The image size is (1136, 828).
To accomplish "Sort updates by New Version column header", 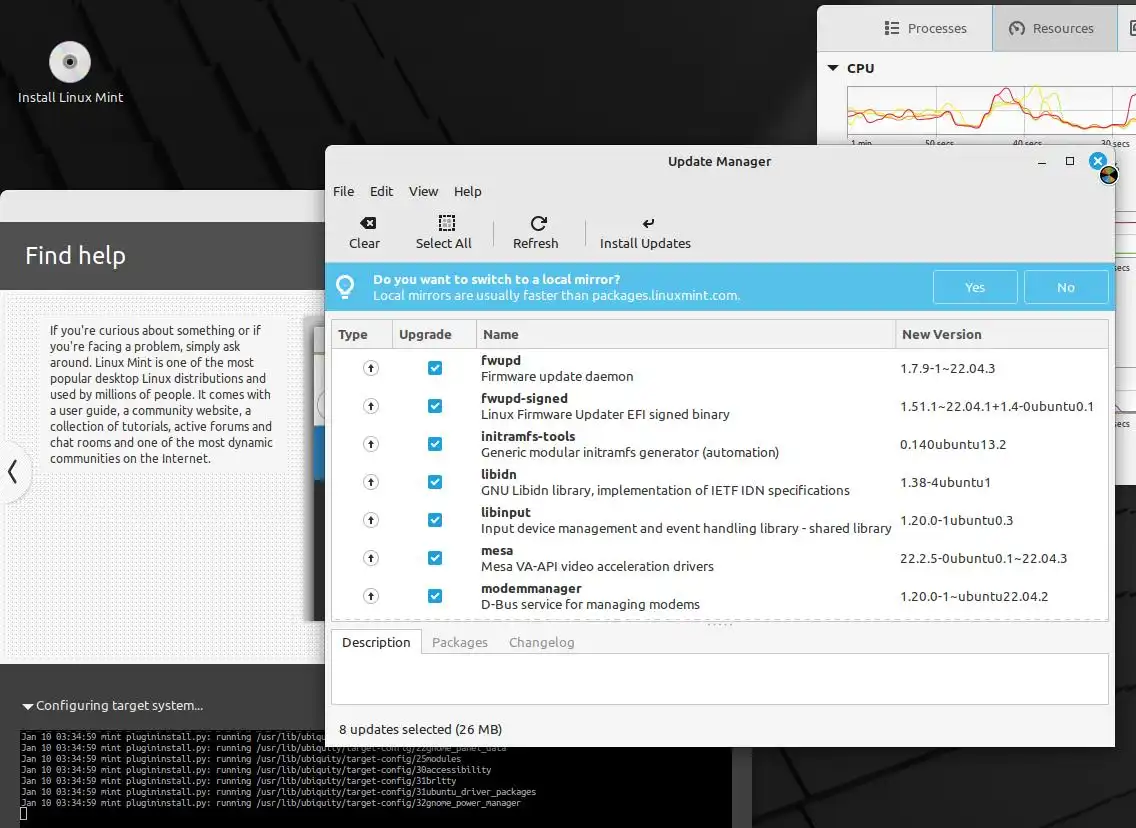I will (x=1001, y=335).
